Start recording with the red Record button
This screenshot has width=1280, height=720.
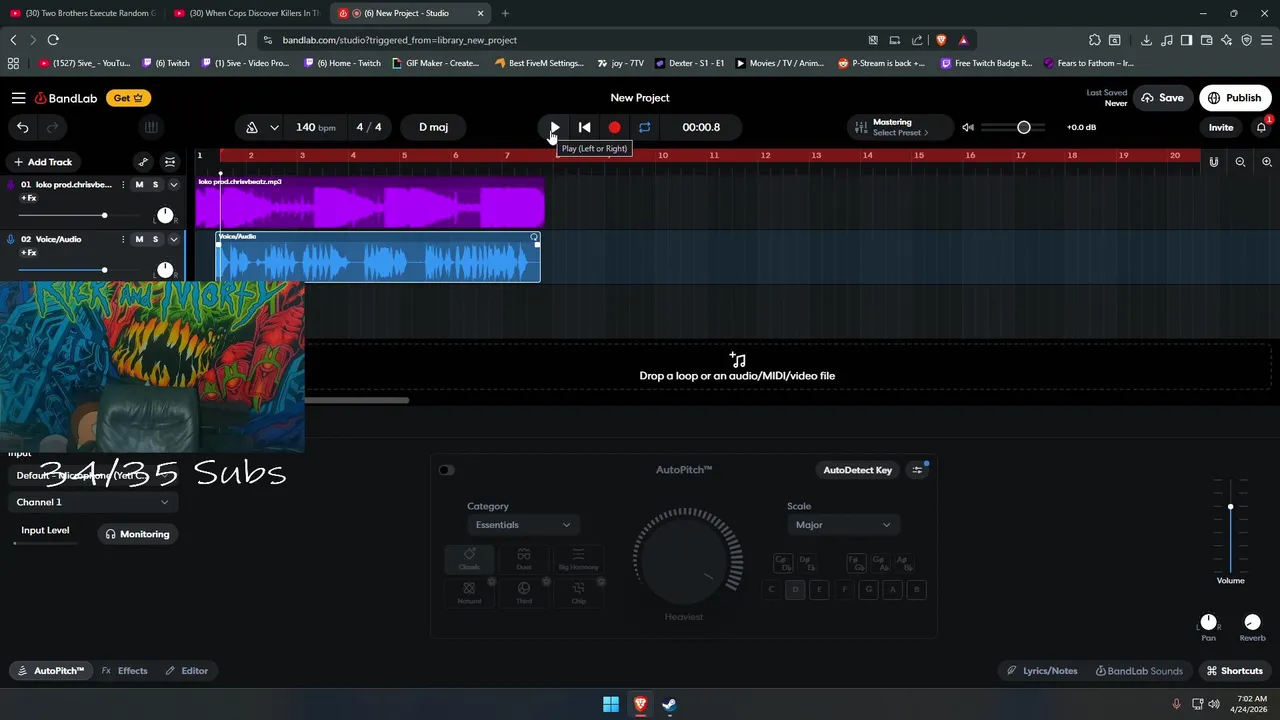(x=615, y=127)
